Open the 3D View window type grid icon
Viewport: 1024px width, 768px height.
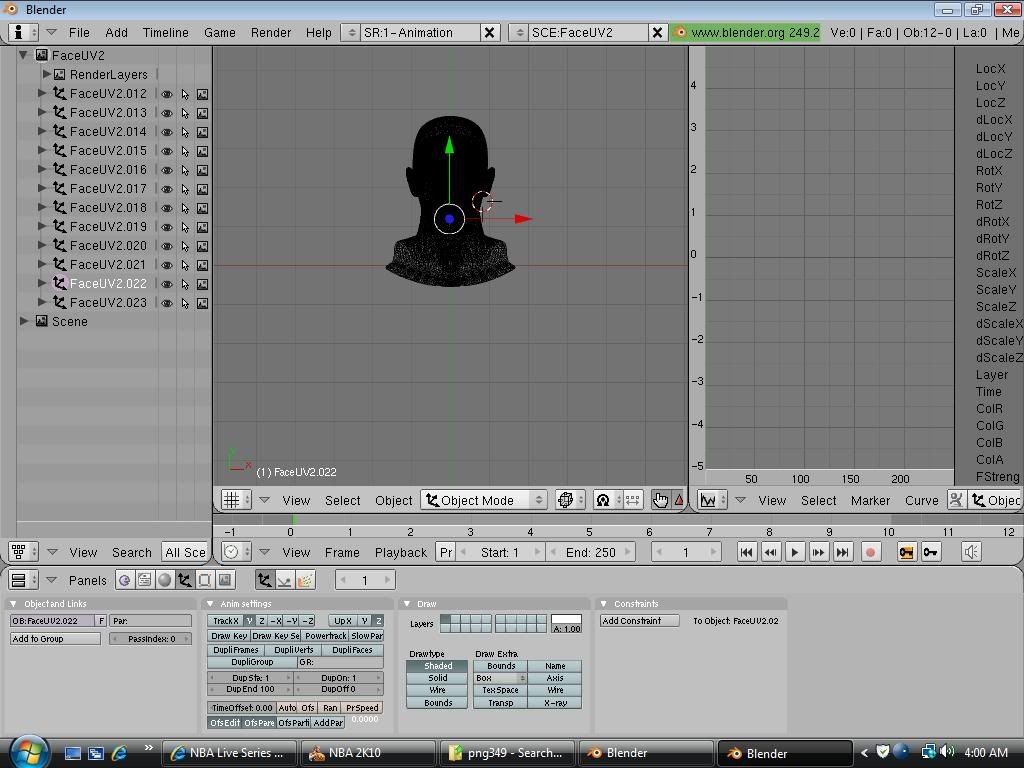click(236, 500)
